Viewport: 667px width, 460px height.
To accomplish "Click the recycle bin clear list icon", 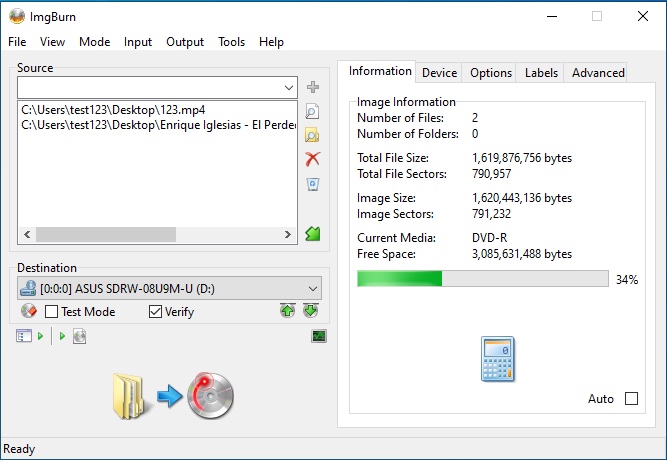I will (313, 184).
